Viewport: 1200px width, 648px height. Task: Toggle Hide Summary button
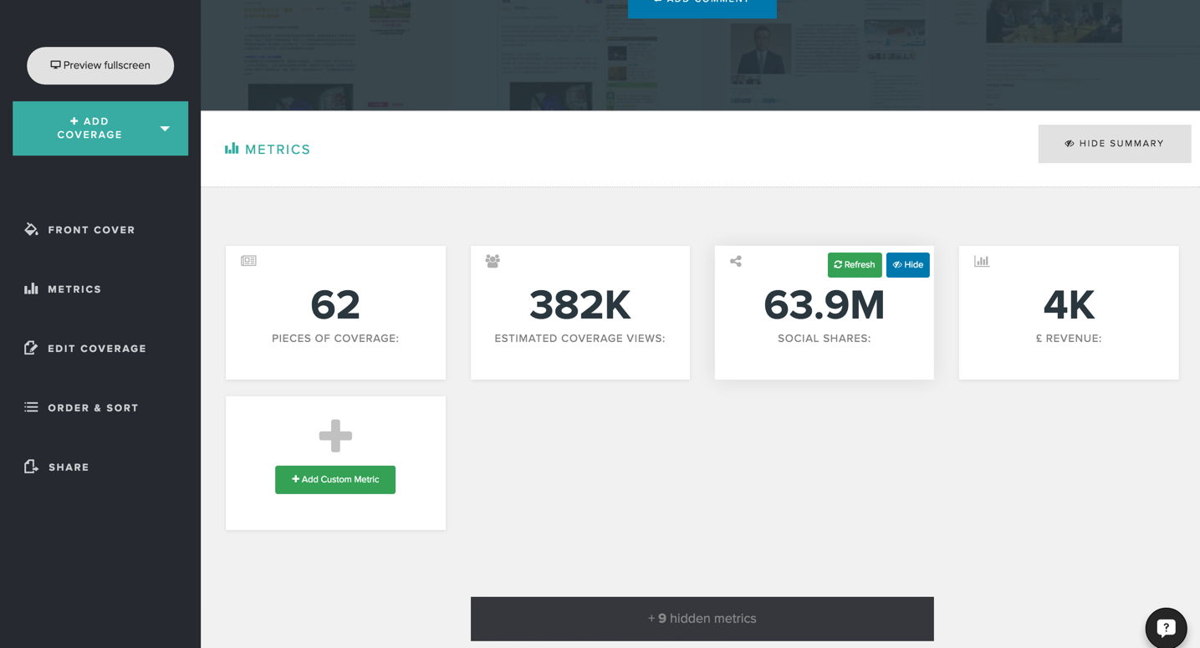coord(1114,144)
